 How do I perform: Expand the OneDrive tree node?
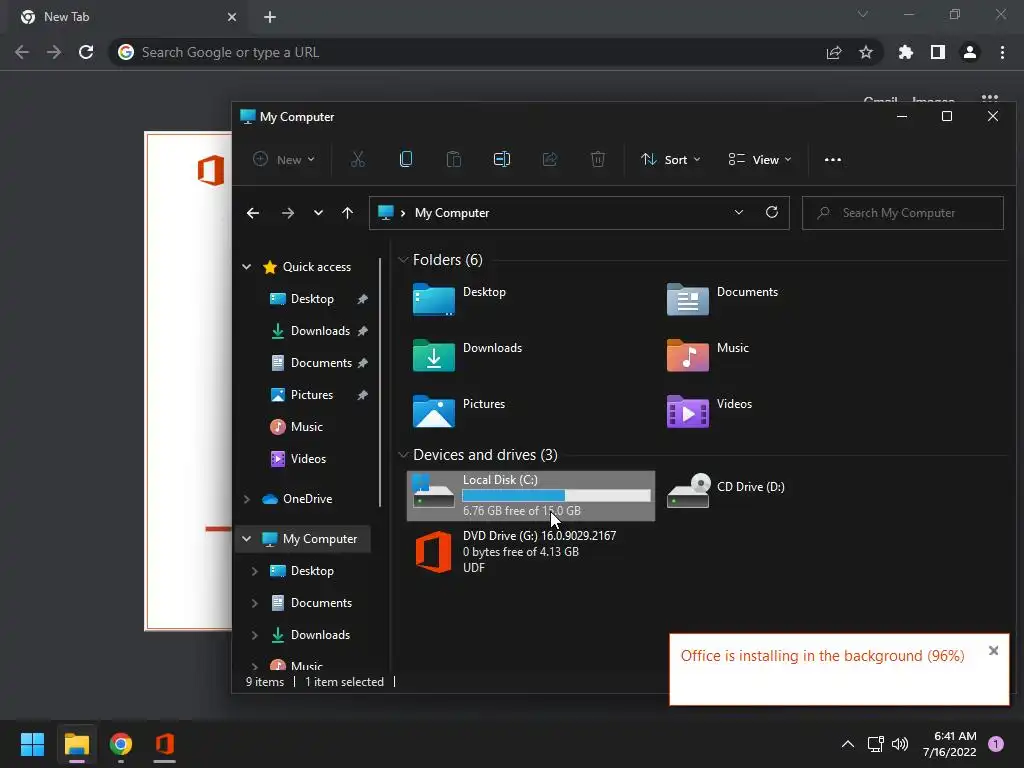pyautogui.click(x=247, y=499)
